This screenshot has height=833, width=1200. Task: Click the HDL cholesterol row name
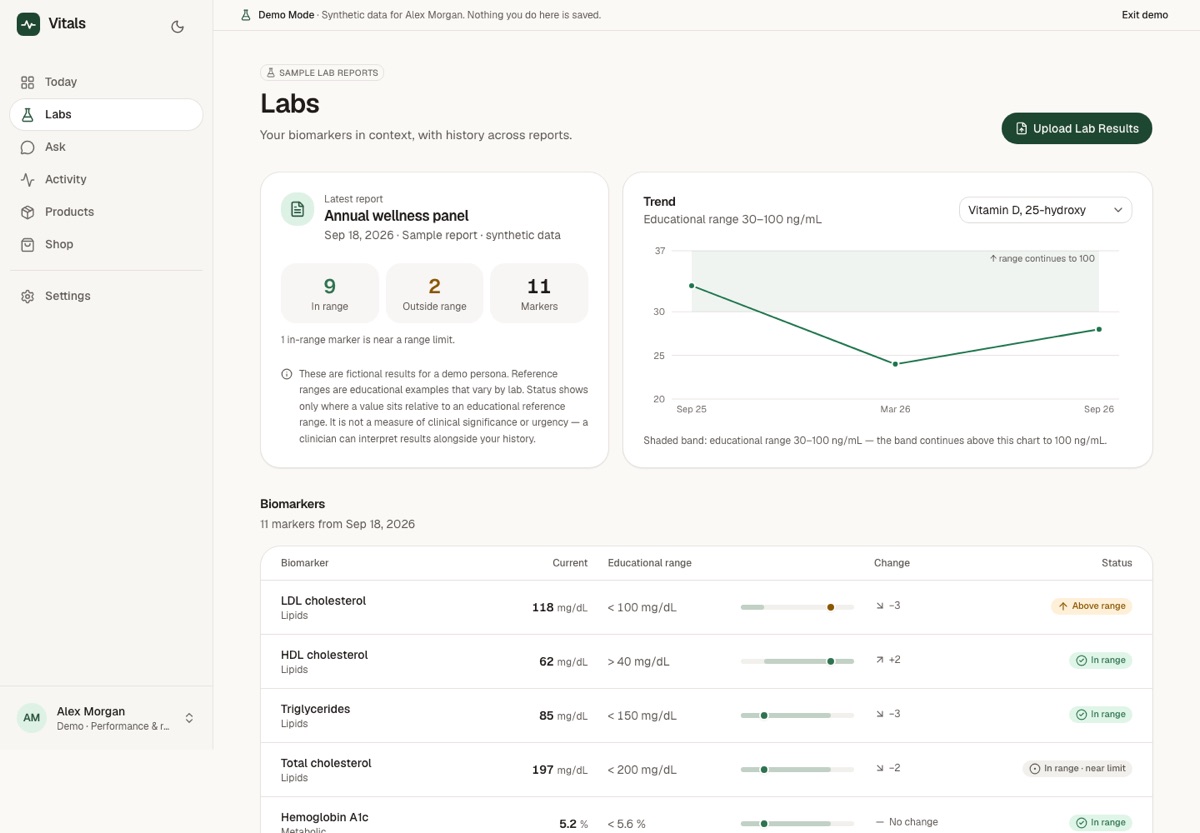[x=324, y=655]
